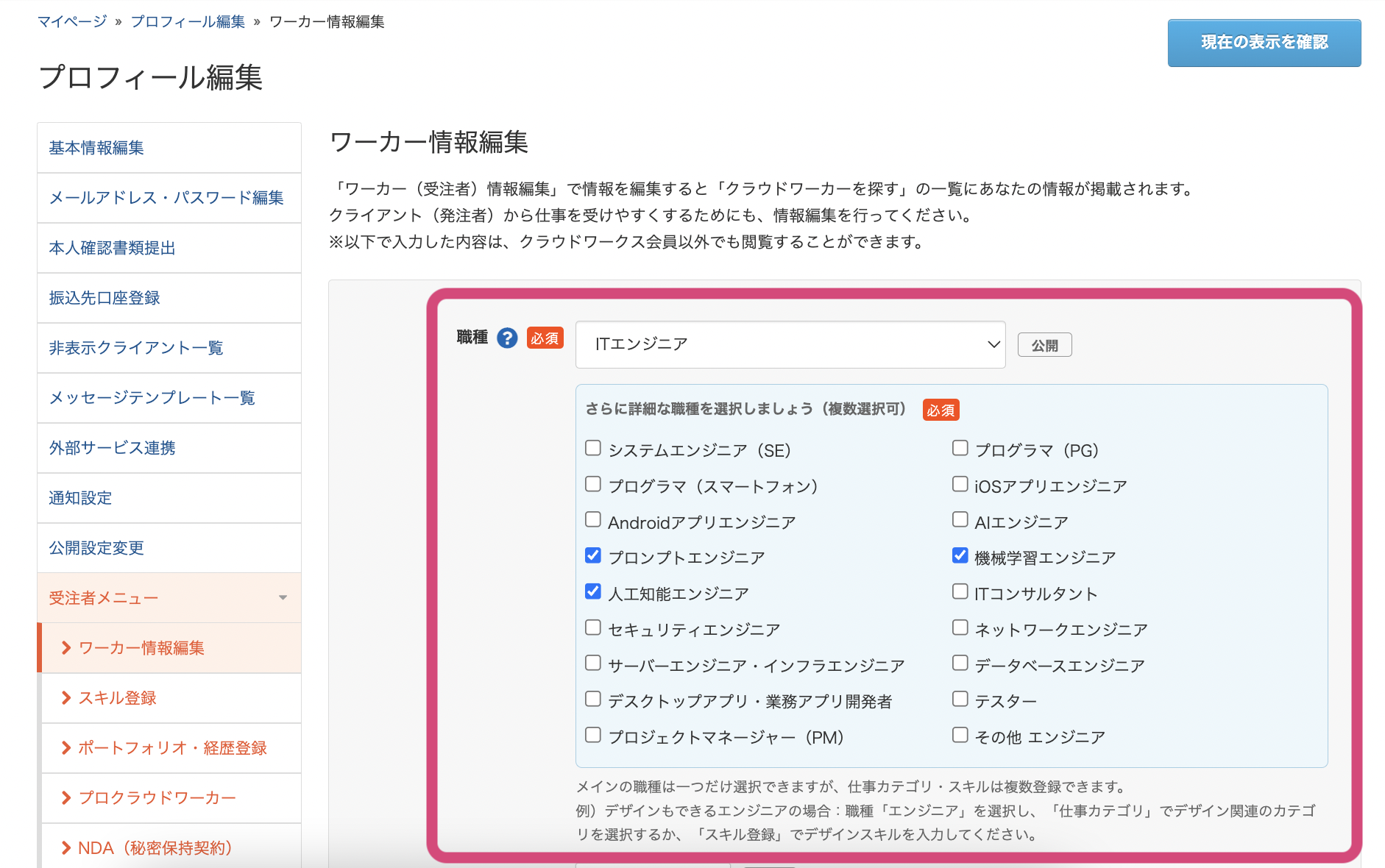The width and height of the screenshot is (1385, 868).
Task: Go to 通知設定 in sidebar
Action: point(80,498)
